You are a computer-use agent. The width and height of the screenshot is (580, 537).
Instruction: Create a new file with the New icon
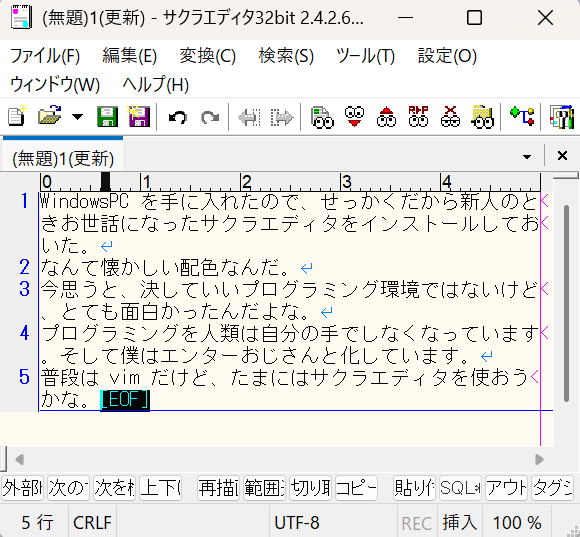[x=17, y=117]
